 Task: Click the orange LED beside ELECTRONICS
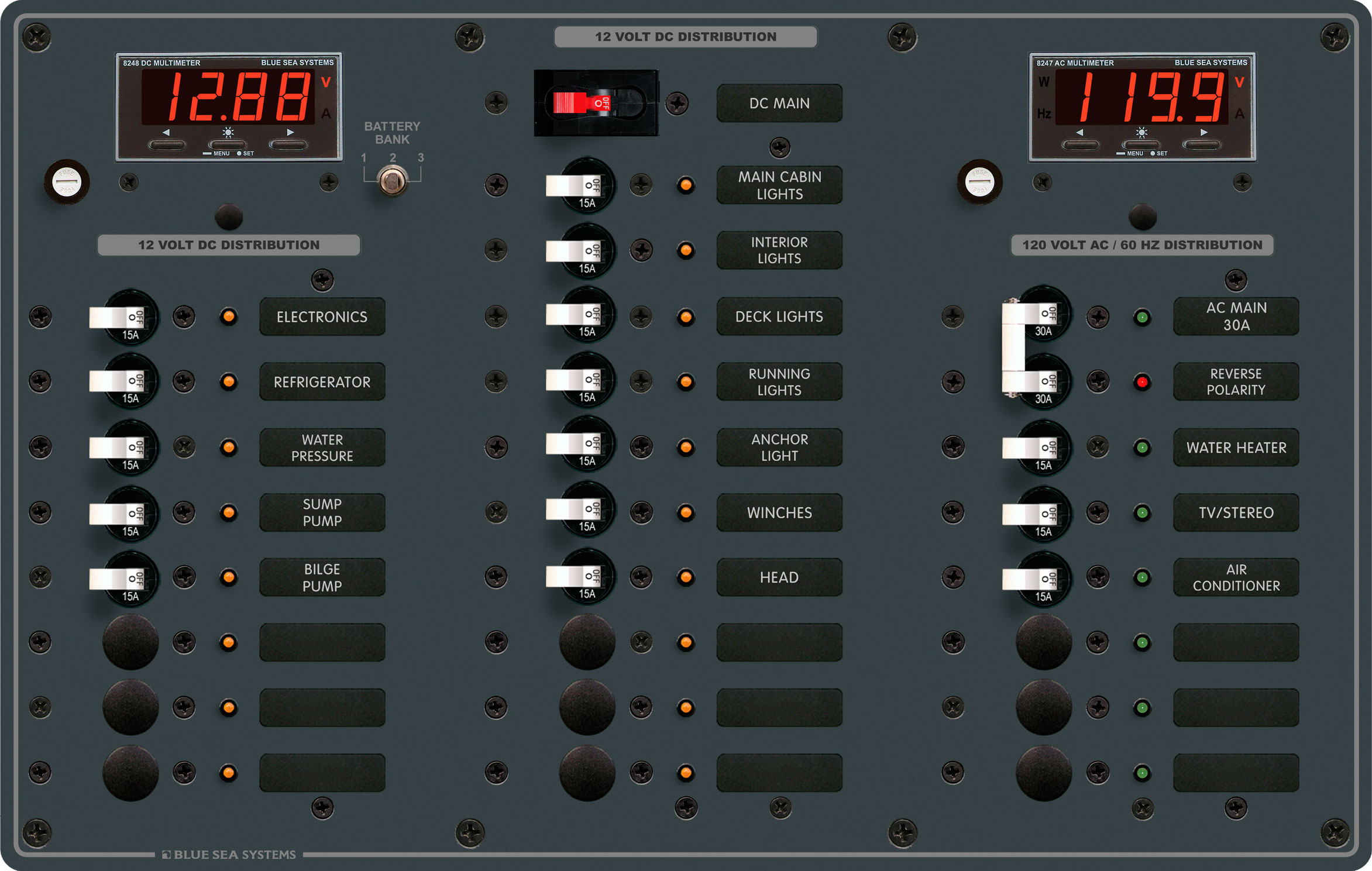point(229,316)
